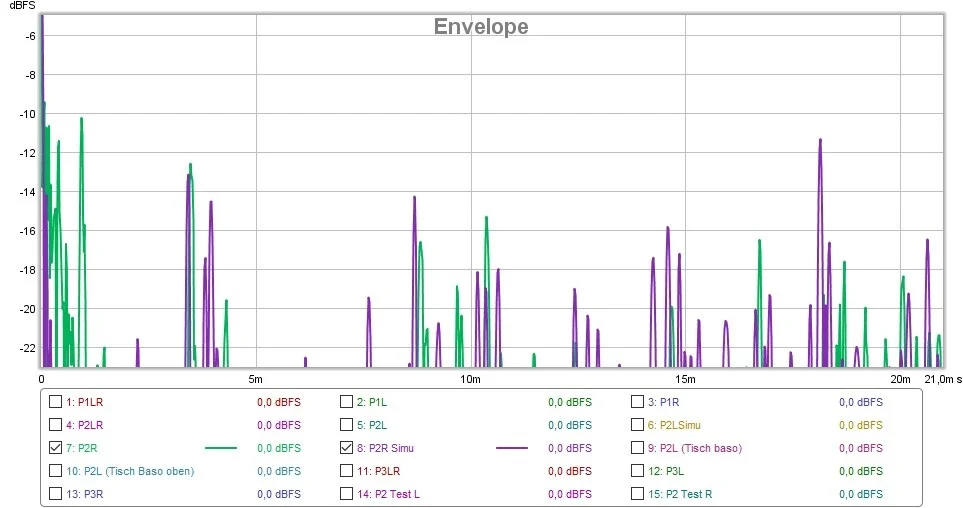Click the 21,0m s axis end label

click(943, 379)
